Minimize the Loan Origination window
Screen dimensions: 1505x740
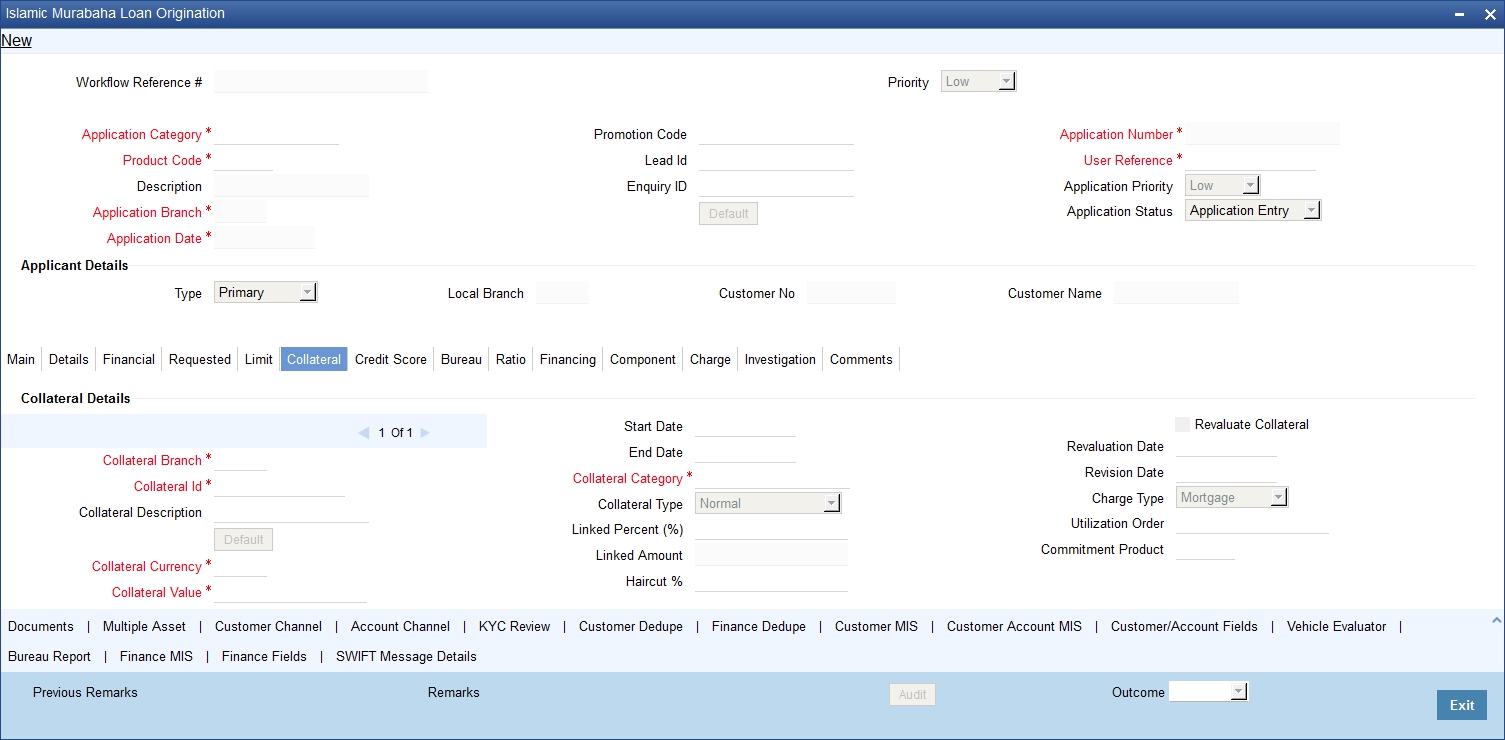click(1460, 14)
